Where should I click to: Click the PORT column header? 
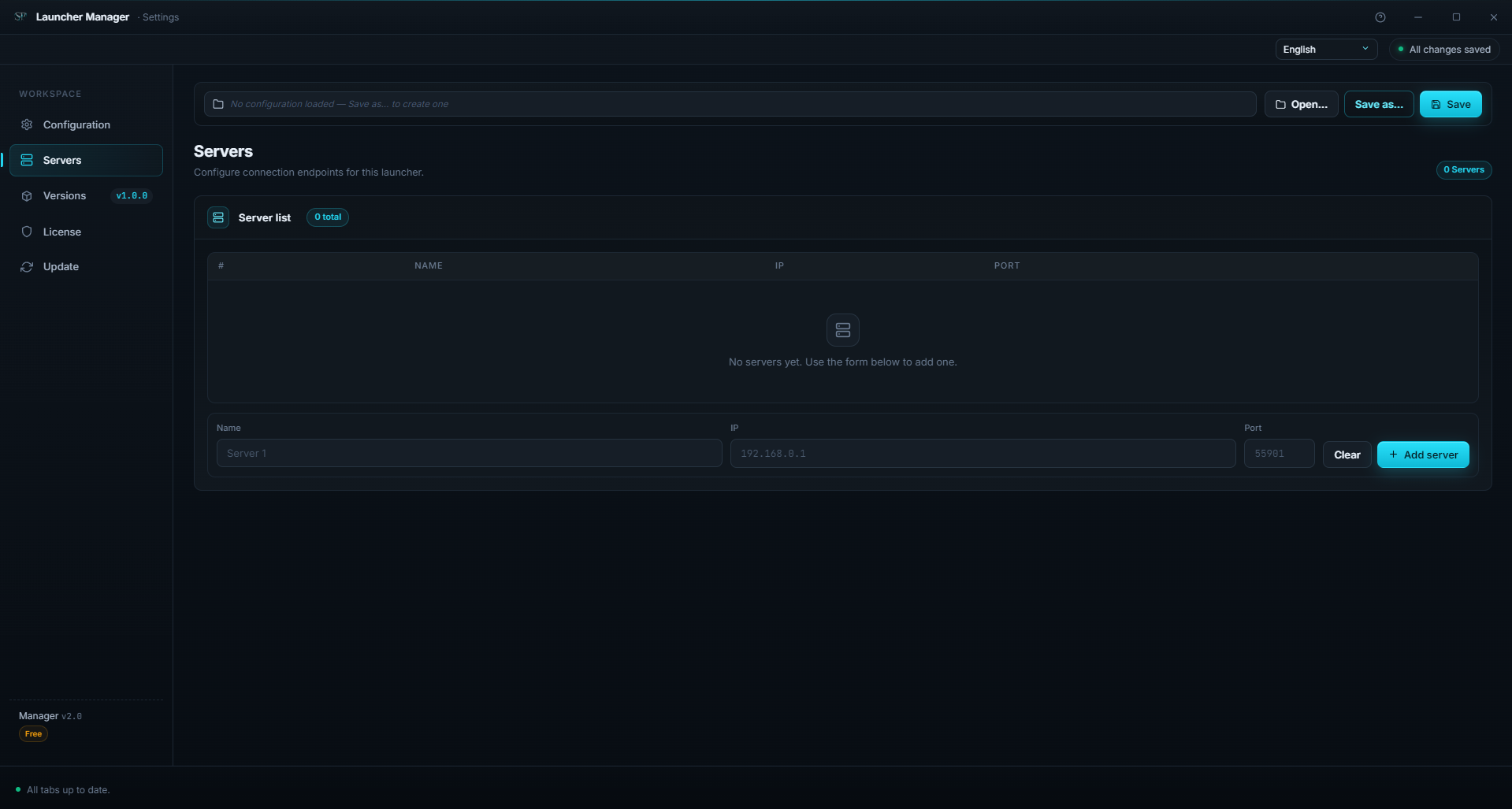[1007, 265]
